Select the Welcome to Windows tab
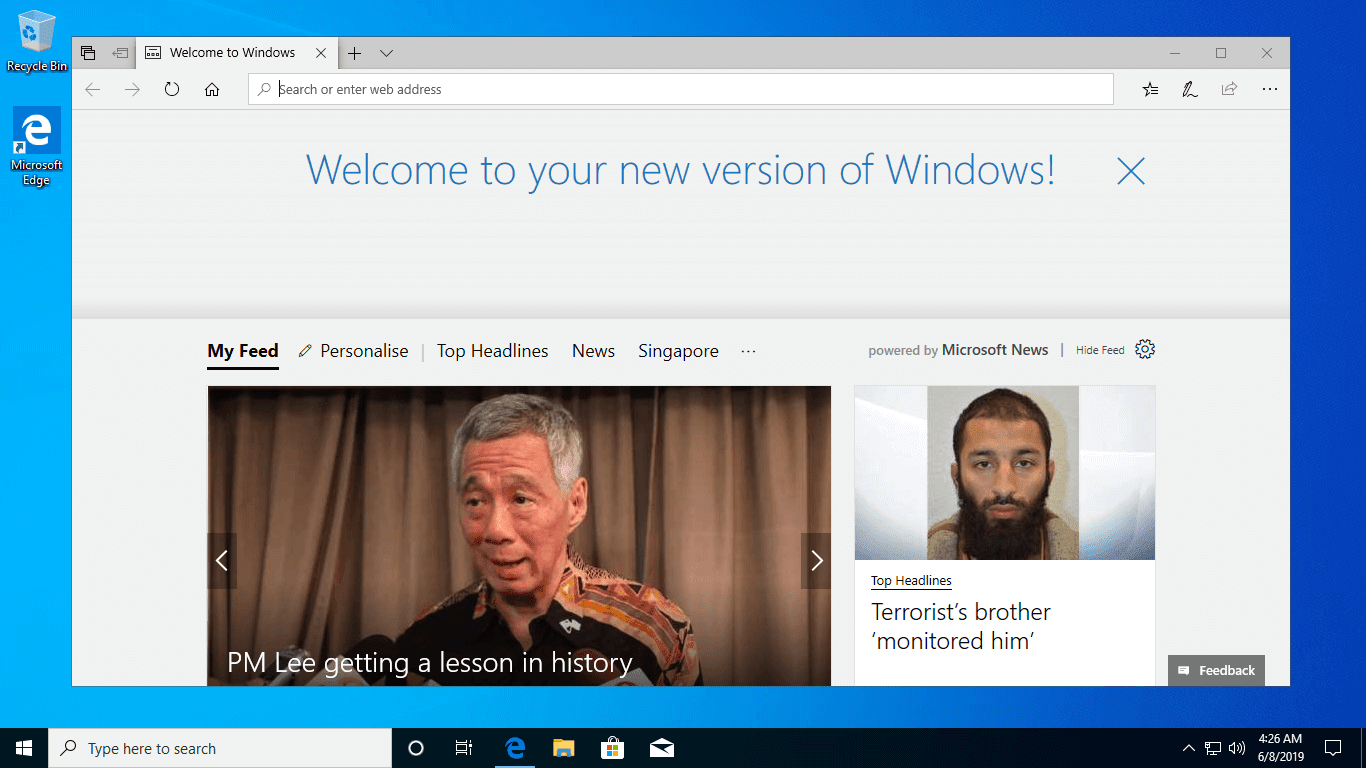 pyautogui.click(x=233, y=53)
